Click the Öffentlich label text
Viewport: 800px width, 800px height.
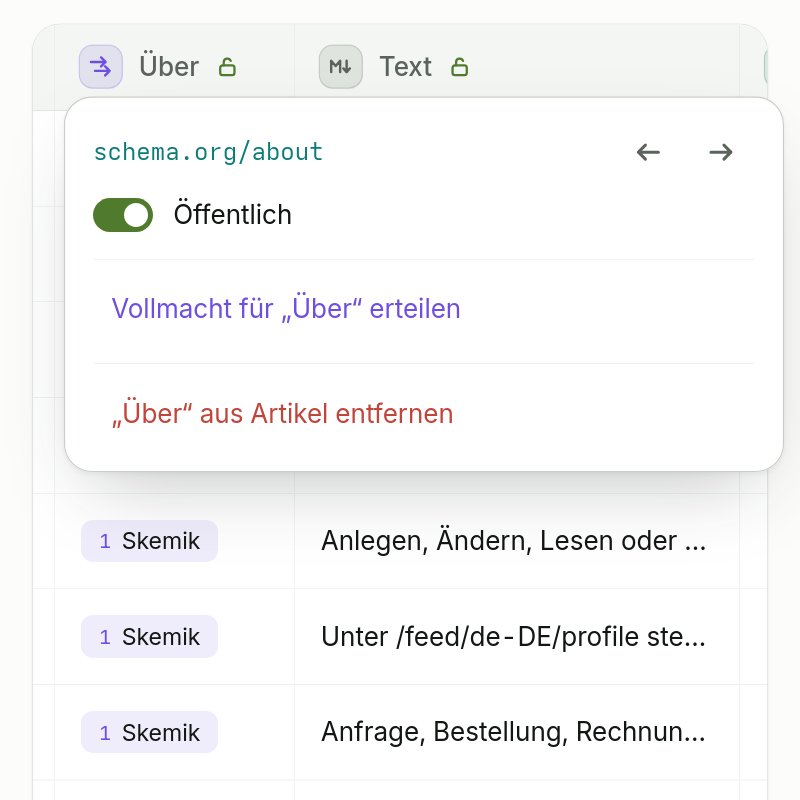coord(233,215)
